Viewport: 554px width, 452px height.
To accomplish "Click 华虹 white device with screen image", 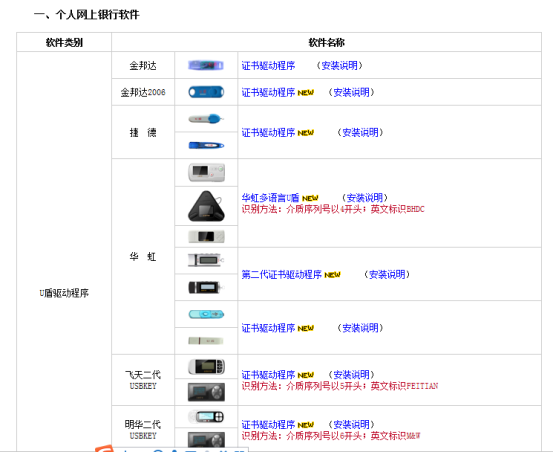I will 206,172.
